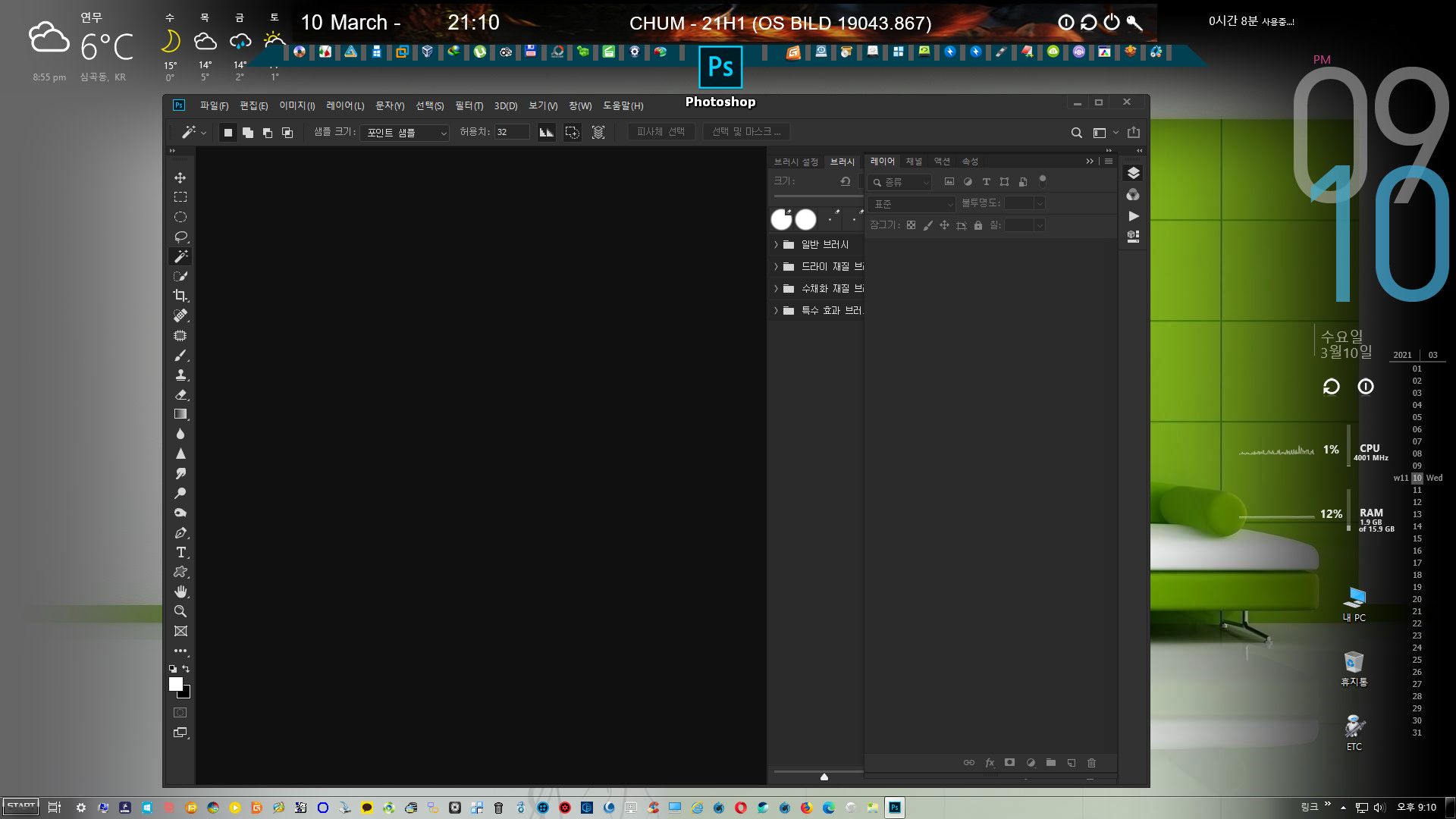Select the Rectangular Marquee tool
This screenshot has width=1456, height=819.
pyautogui.click(x=180, y=197)
